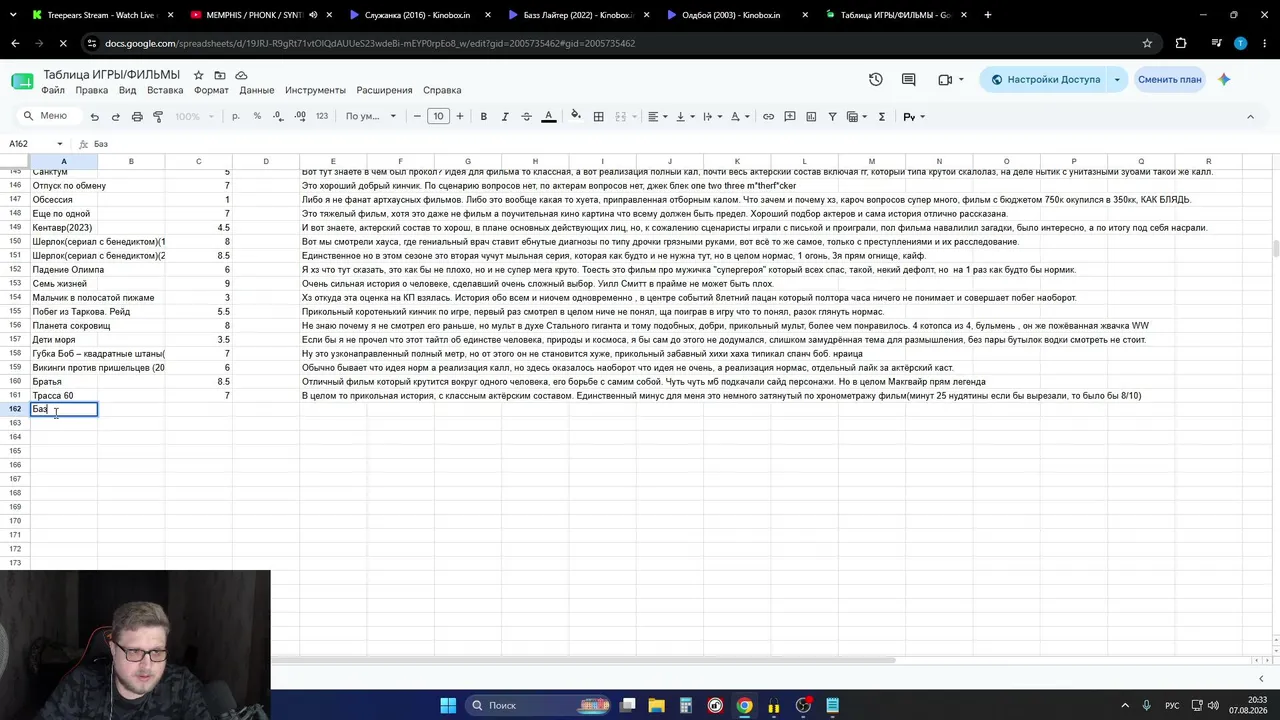Click cell containing Трасса 60
This screenshot has width=1280, height=720.
pyautogui.click(x=64, y=396)
